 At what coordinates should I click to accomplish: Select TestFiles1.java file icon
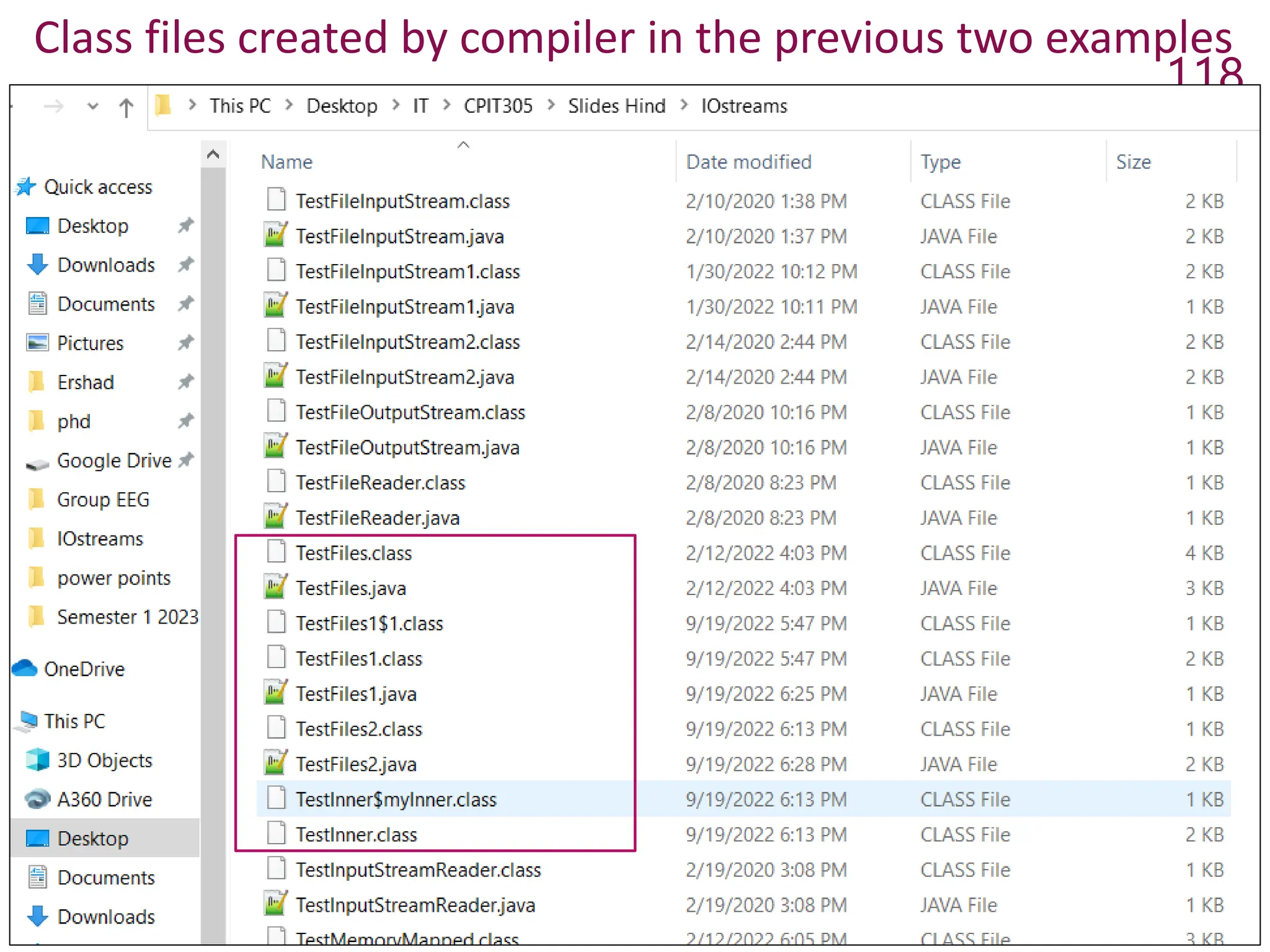[276, 693]
